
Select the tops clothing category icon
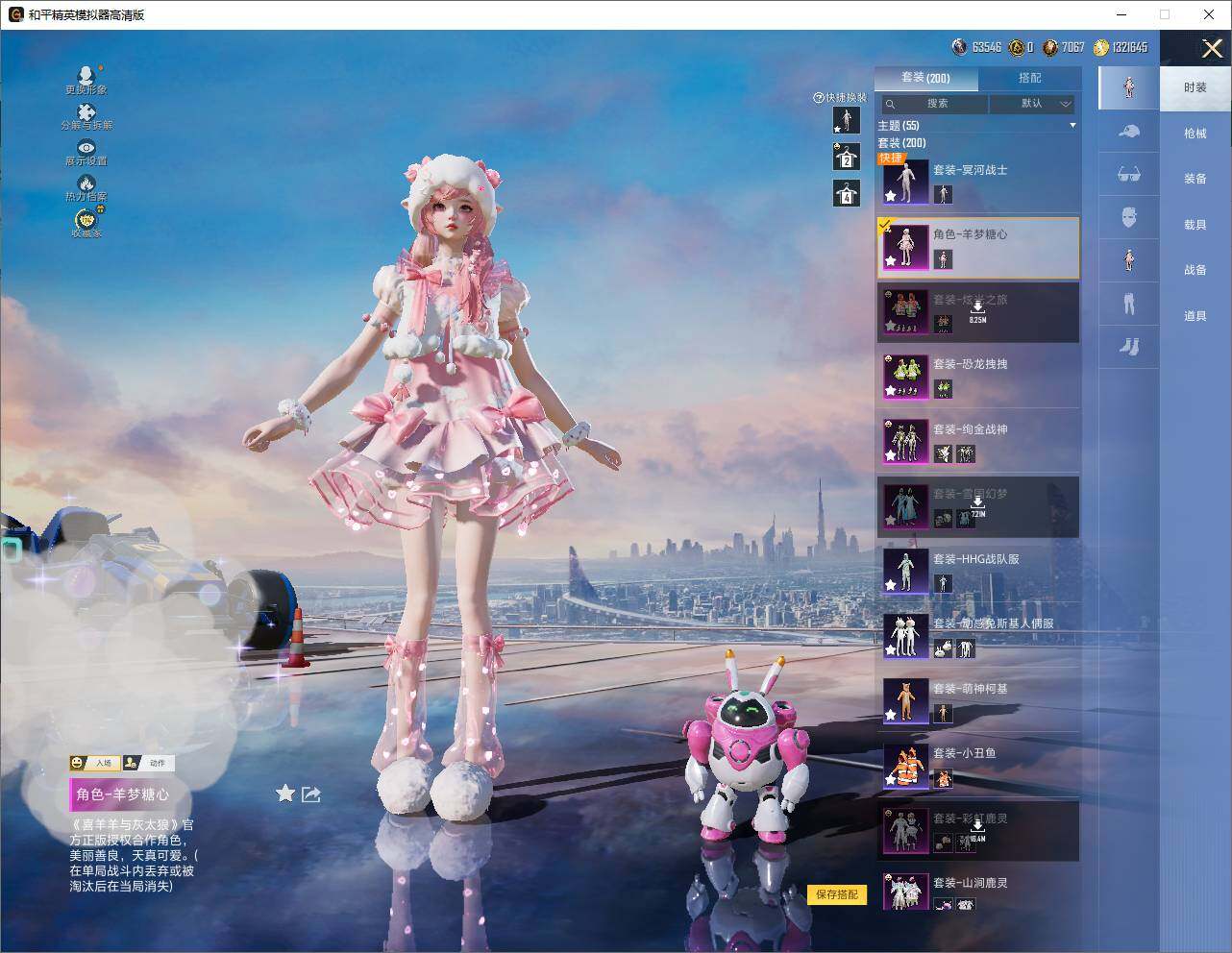coord(1129,260)
